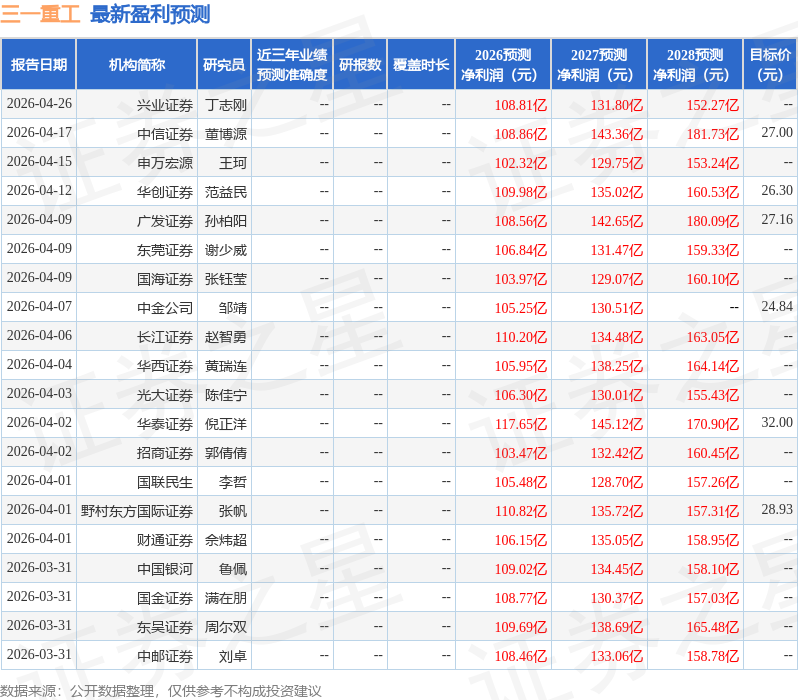Image resolution: width=798 pixels, height=700 pixels.
Task: Click the 数据来源 footnote text
Action: click(x=161, y=691)
